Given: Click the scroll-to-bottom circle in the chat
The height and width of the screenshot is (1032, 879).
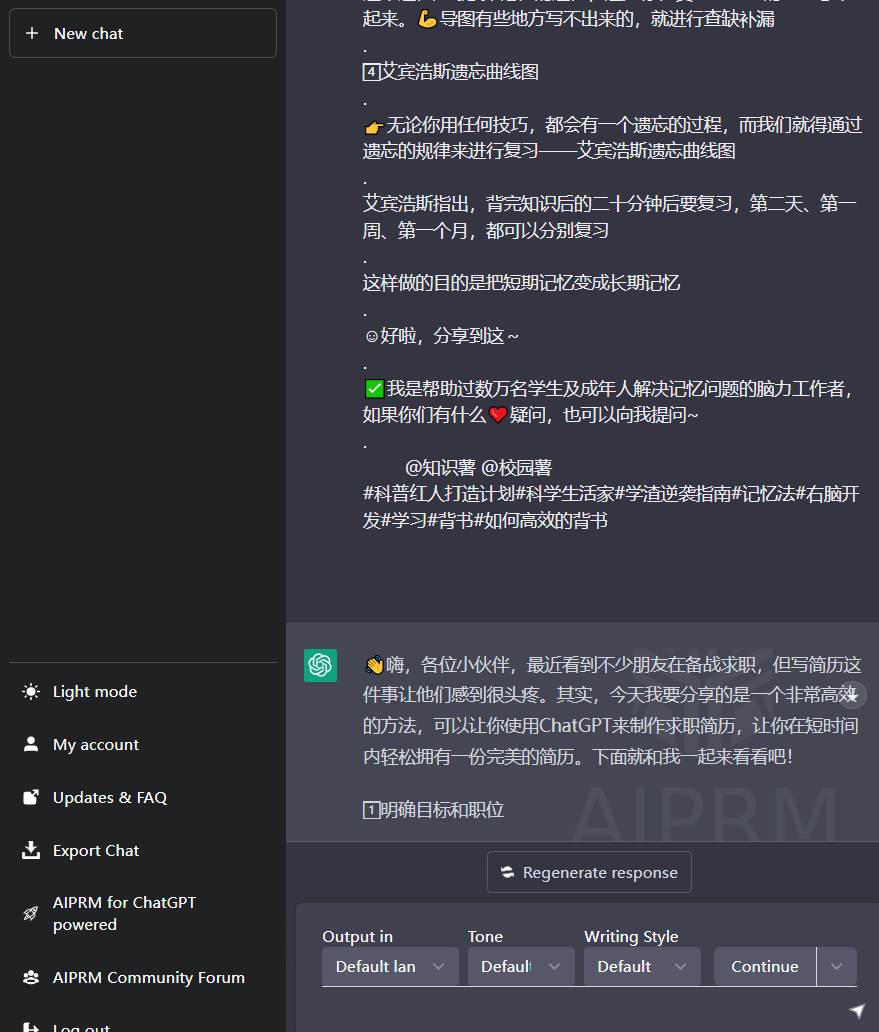Looking at the screenshot, I should coord(852,695).
